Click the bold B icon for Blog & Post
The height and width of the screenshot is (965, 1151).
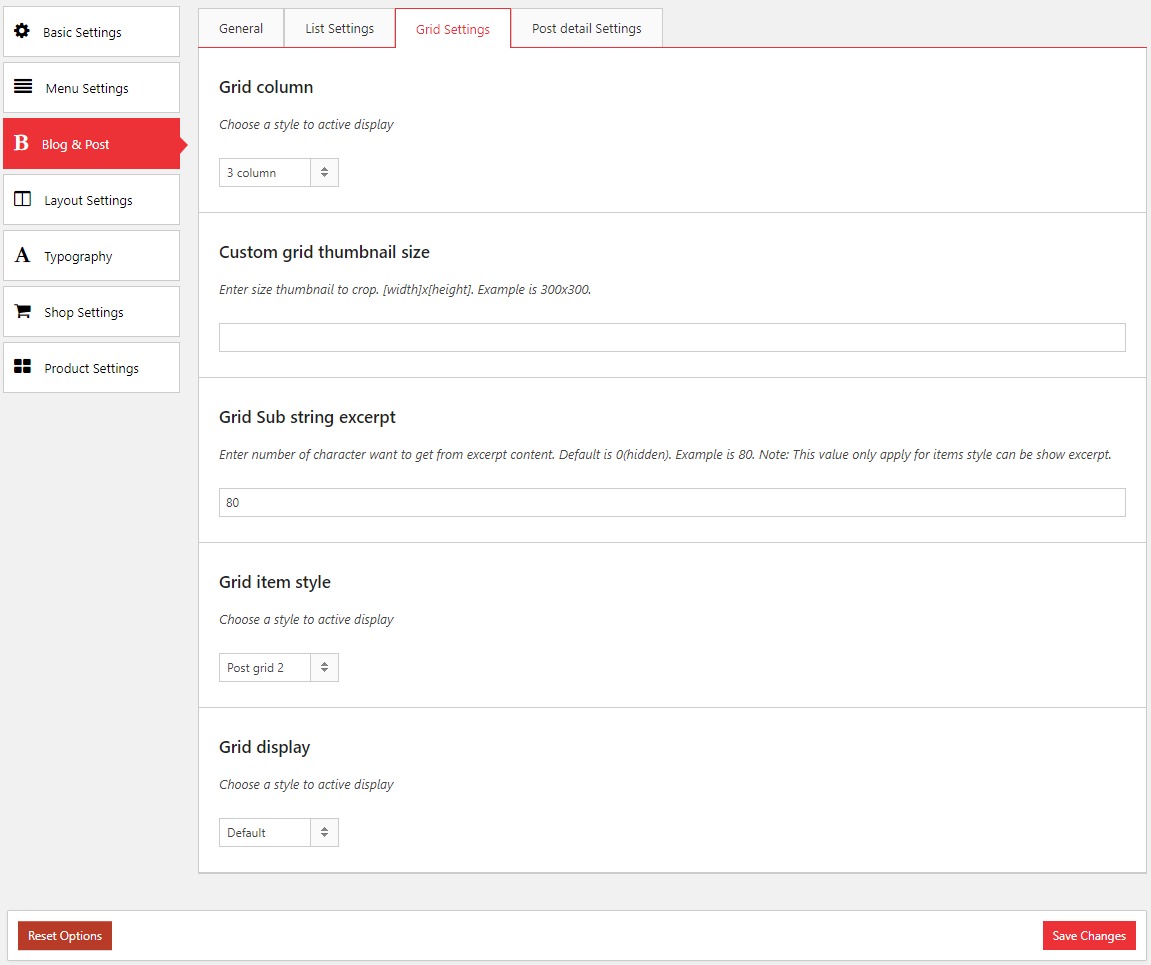[x=21, y=144]
